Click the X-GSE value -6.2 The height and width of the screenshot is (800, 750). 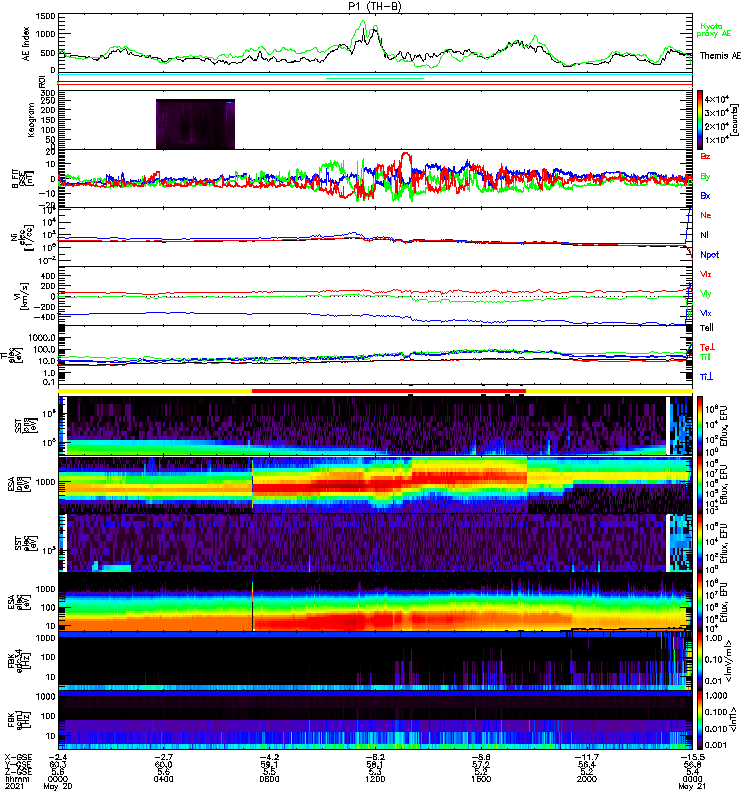(375, 757)
